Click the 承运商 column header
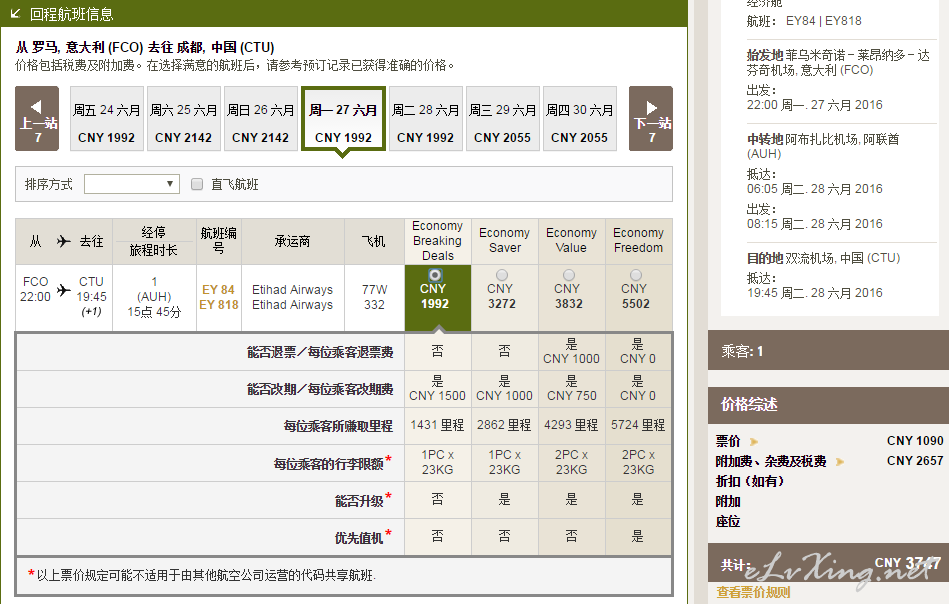The width and height of the screenshot is (949, 604). tap(292, 241)
